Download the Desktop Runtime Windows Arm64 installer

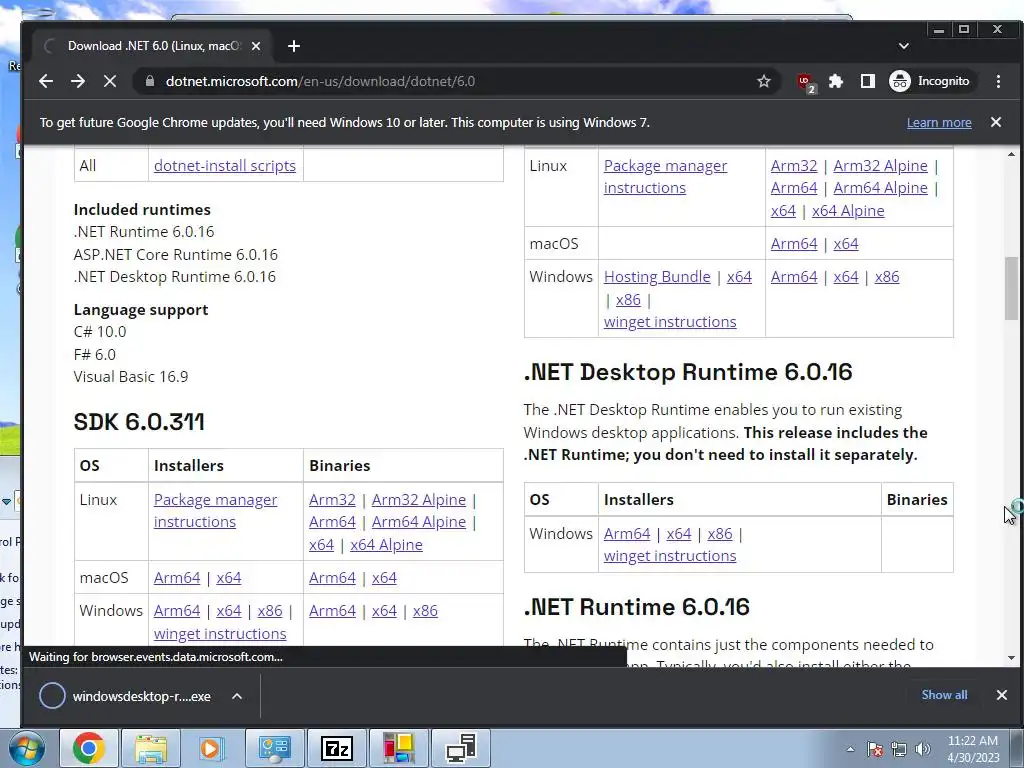point(627,534)
